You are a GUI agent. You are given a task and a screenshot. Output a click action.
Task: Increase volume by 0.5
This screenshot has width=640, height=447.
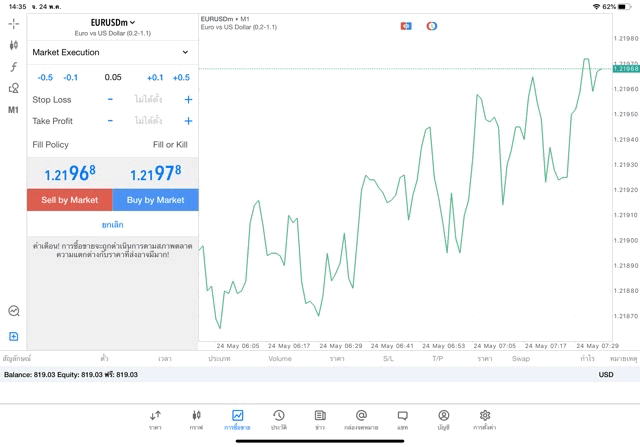[x=181, y=78]
